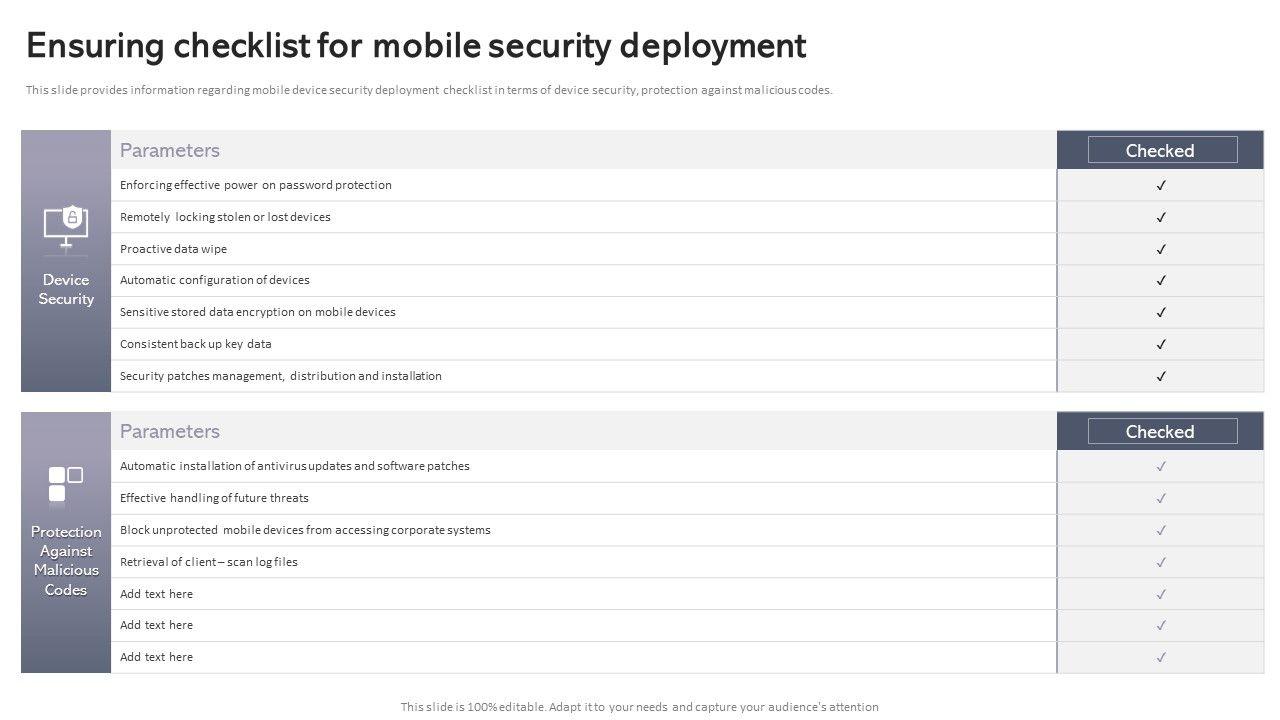1280x720 pixels.
Task: Click checkmark for antivirus updates installation row
Action: click(x=1161, y=466)
